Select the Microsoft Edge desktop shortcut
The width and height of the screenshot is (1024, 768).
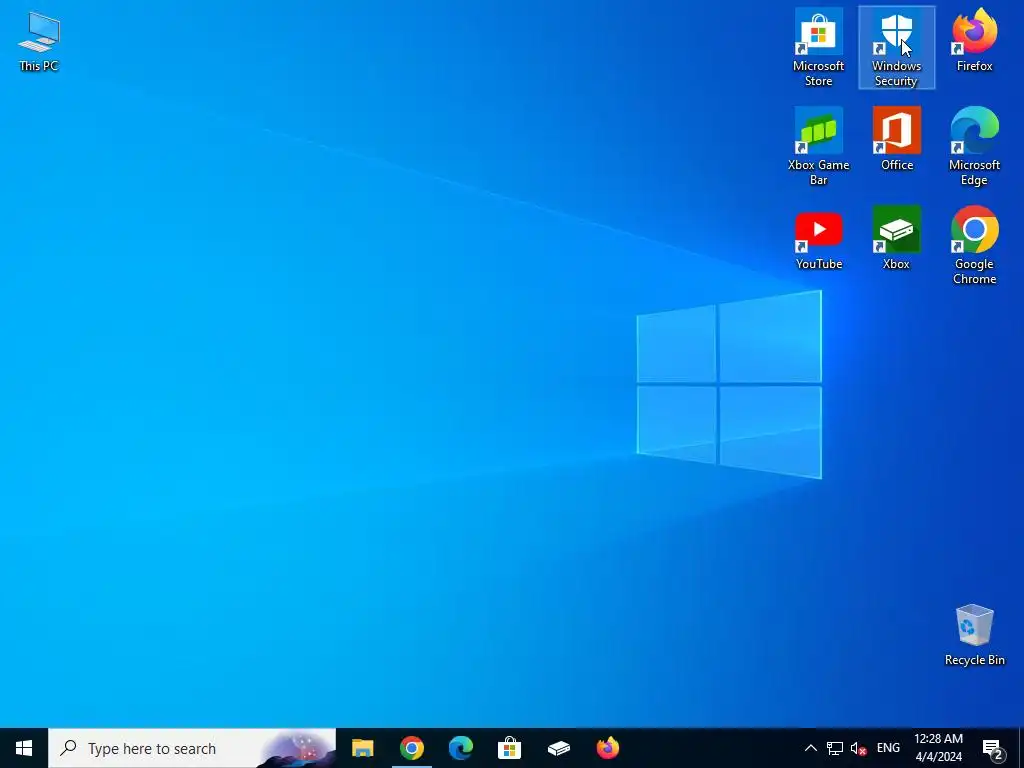[x=974, y=146]
